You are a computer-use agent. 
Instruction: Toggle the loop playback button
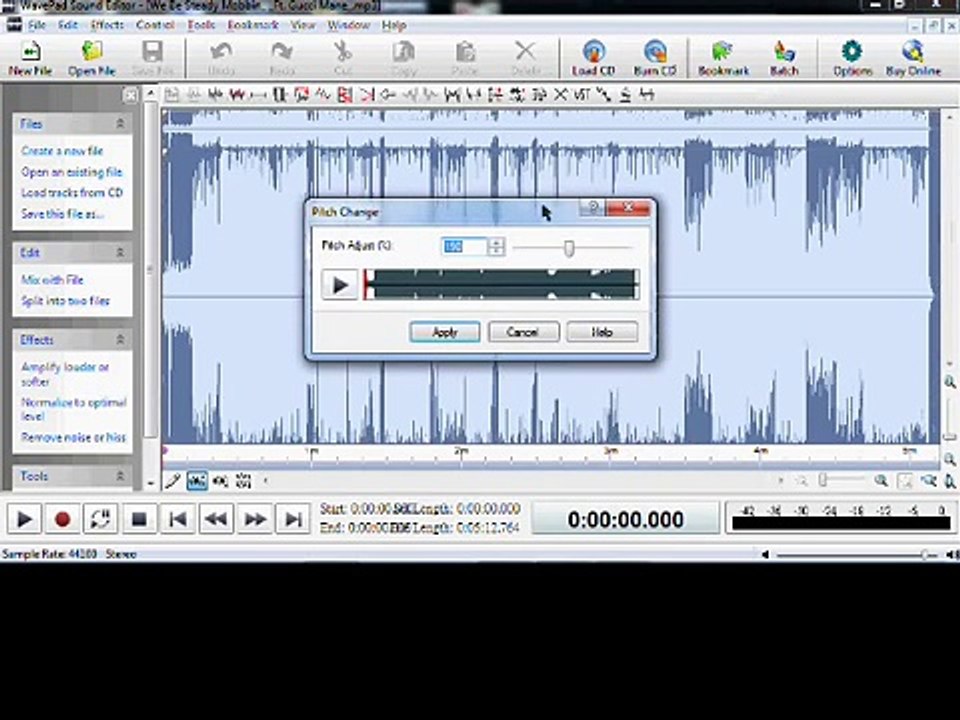pyautogui.click(x=100, y=519)
